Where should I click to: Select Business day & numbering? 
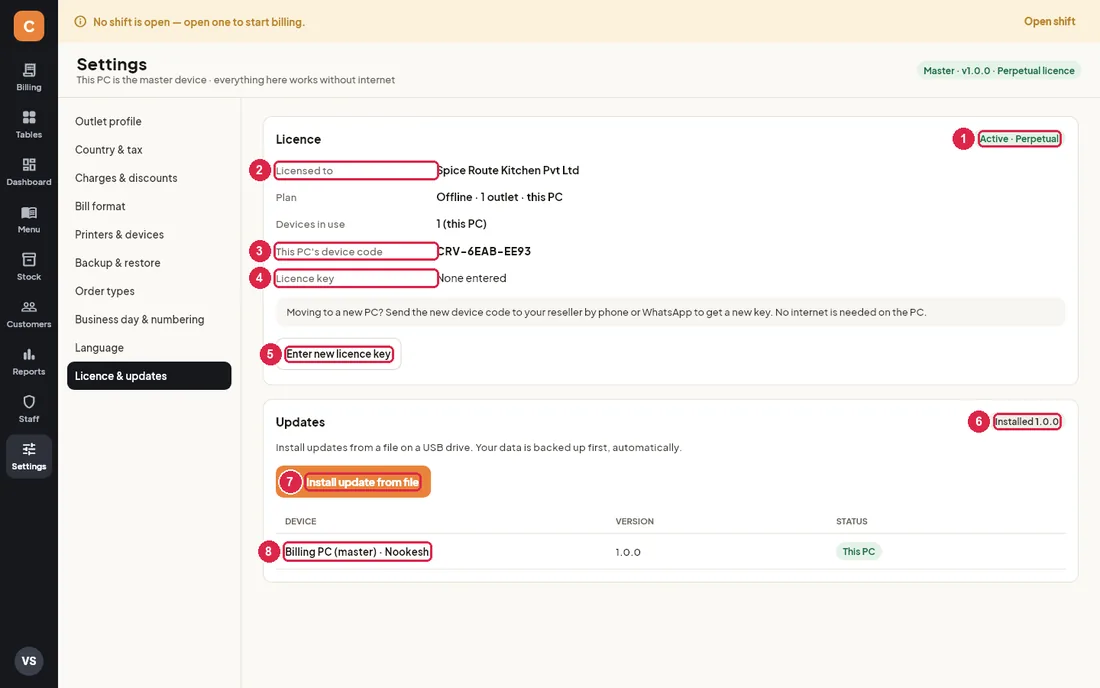pyautogui.click(x=149, y=319)
